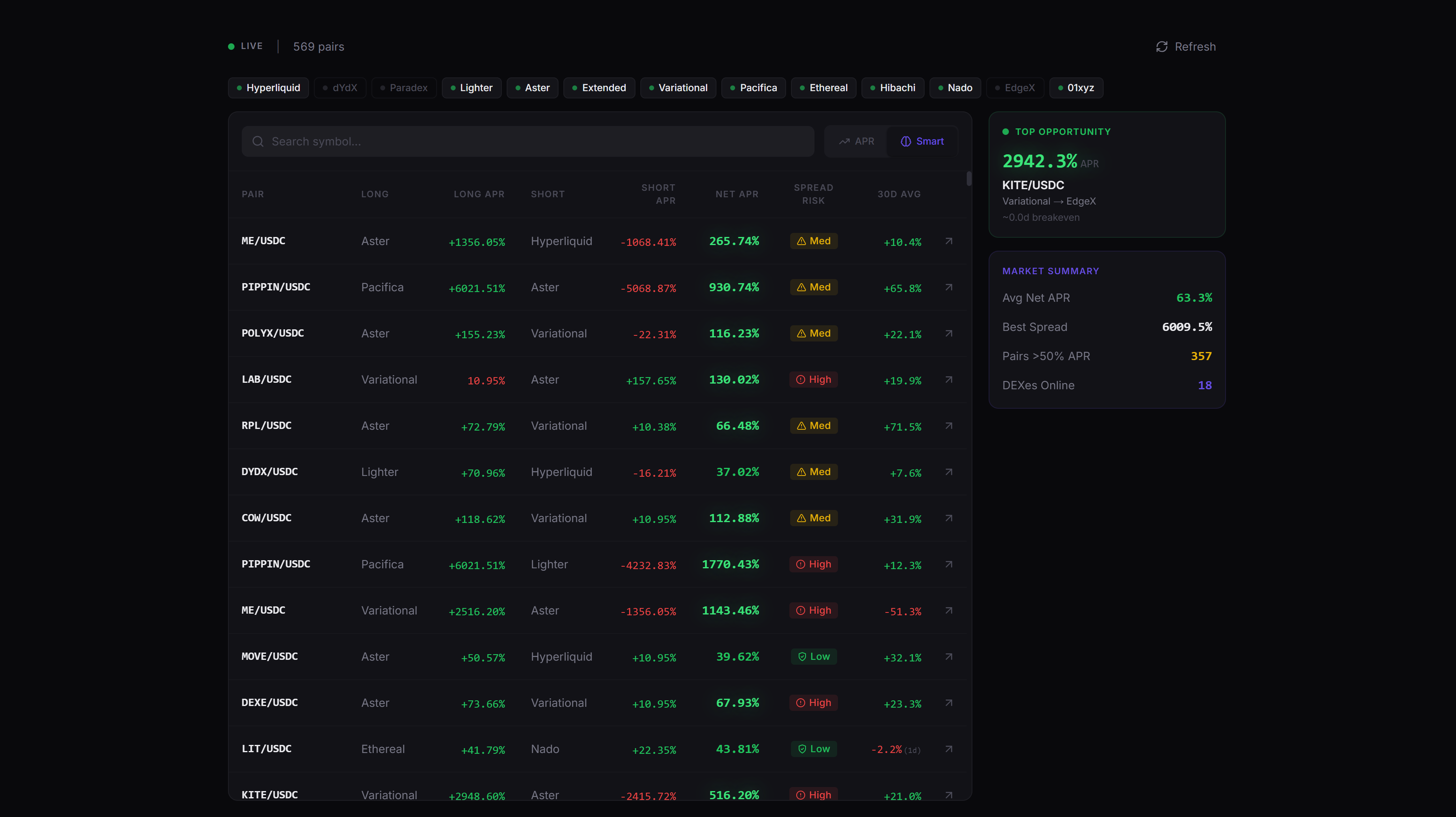Click the search magnifier icon
Screen dimensions: 1456x817
click(258, 141)
